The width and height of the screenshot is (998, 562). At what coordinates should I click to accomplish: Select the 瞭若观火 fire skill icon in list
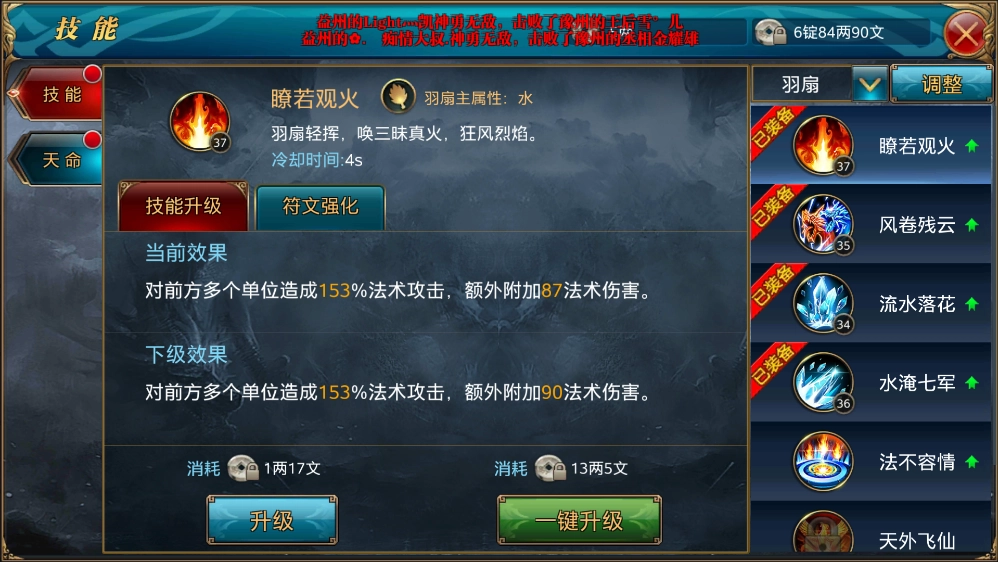click(823, 145)
